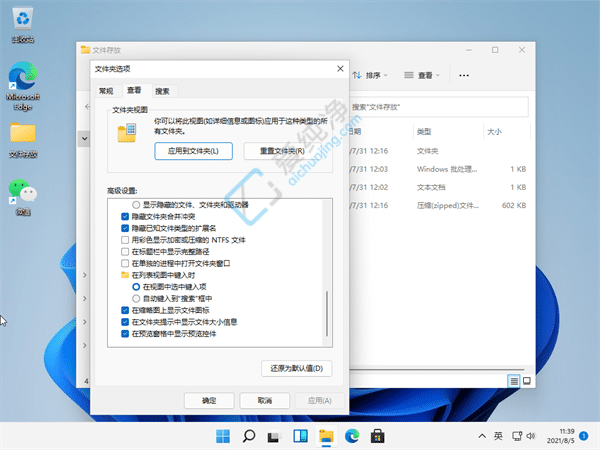600x450 pixels.
Task: Open taskbar Search magnifier
Action: [x=249, y=436]
